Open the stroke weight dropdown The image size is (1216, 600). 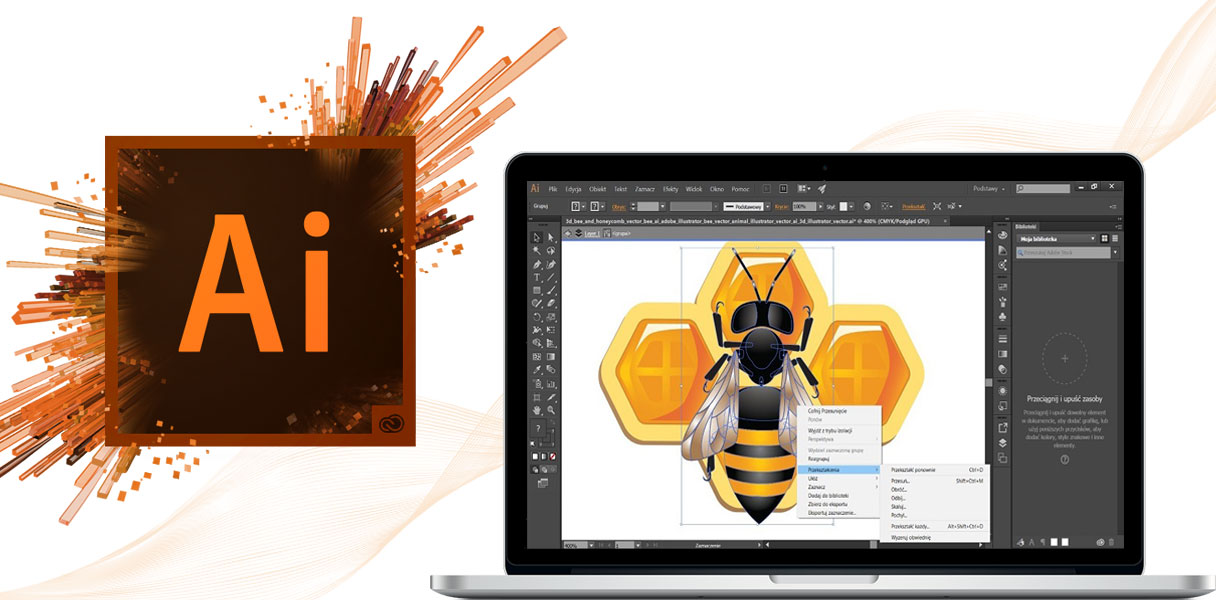coord(661,207)
